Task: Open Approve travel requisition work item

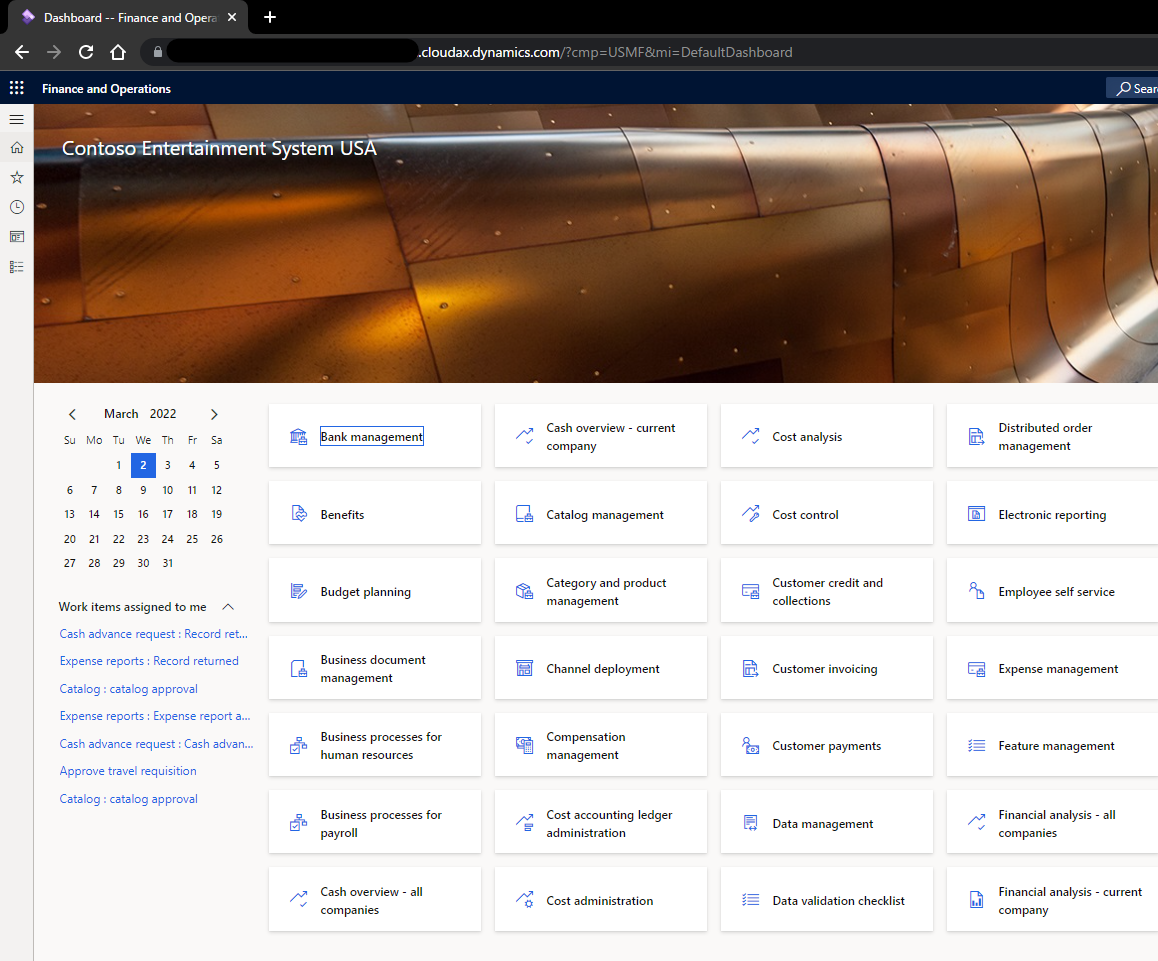Action: [x=128, y=770]
